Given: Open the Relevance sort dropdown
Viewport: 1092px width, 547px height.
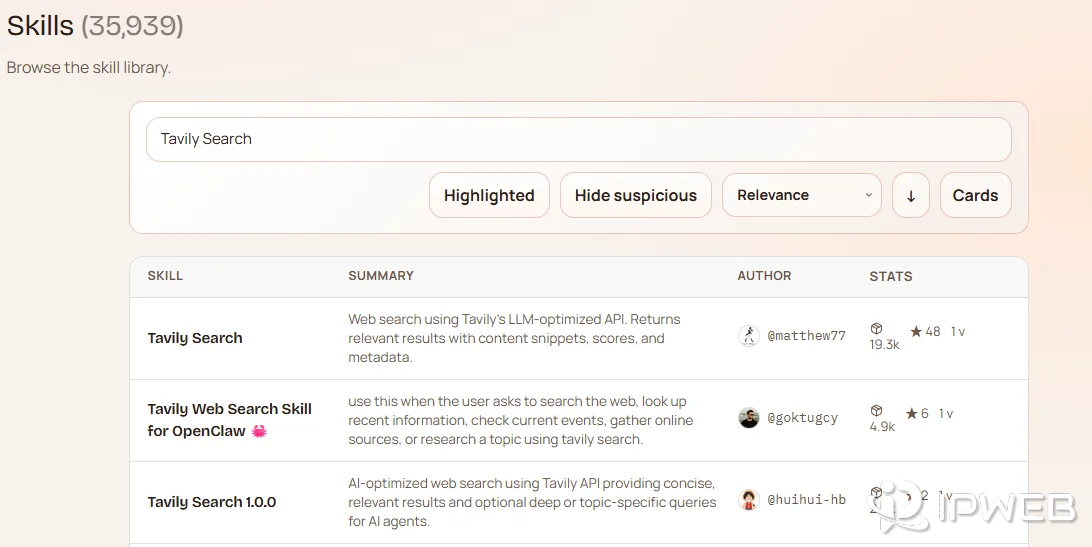Looking at the screenshot, I should (802, 195).
